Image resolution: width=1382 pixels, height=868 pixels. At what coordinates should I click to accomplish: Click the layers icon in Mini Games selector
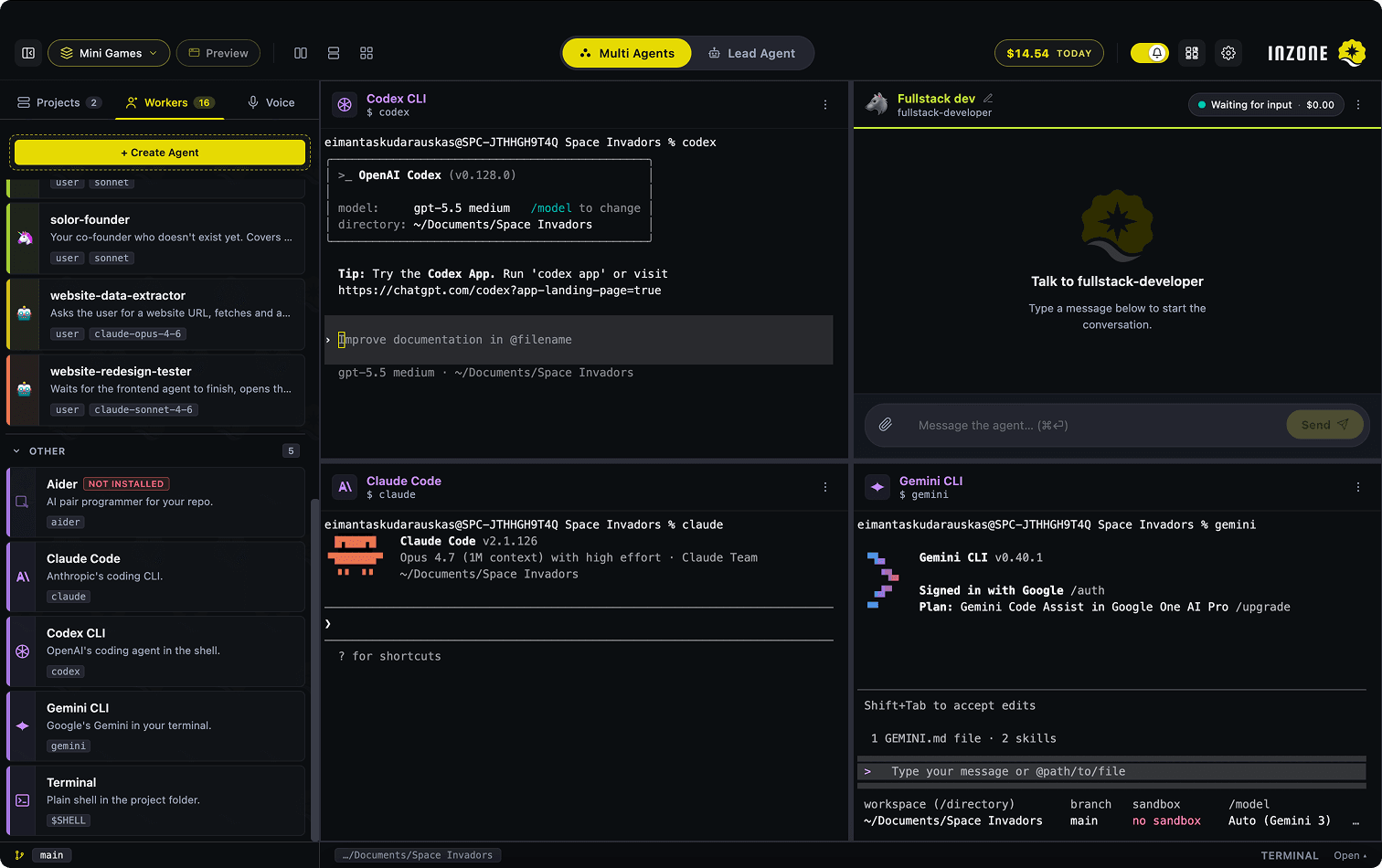67,53
